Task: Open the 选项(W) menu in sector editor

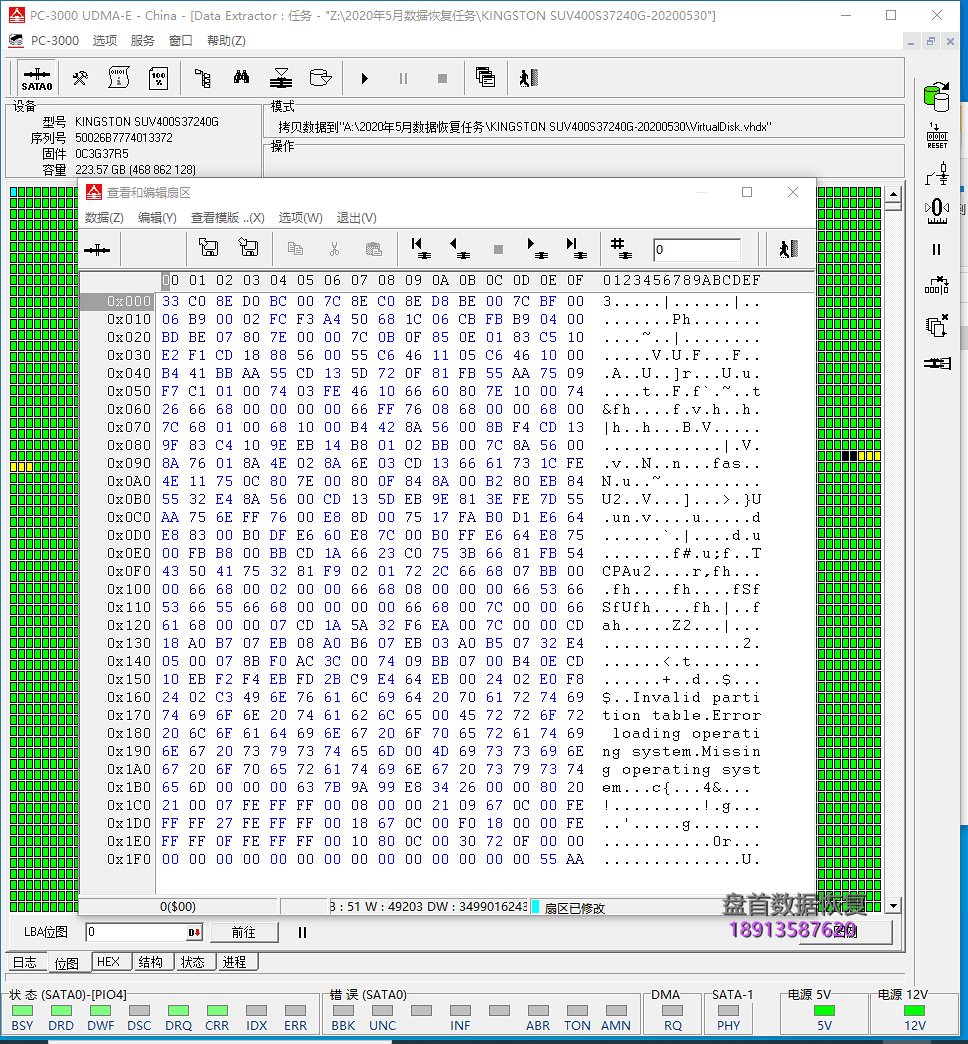Action: pos(300,218)
